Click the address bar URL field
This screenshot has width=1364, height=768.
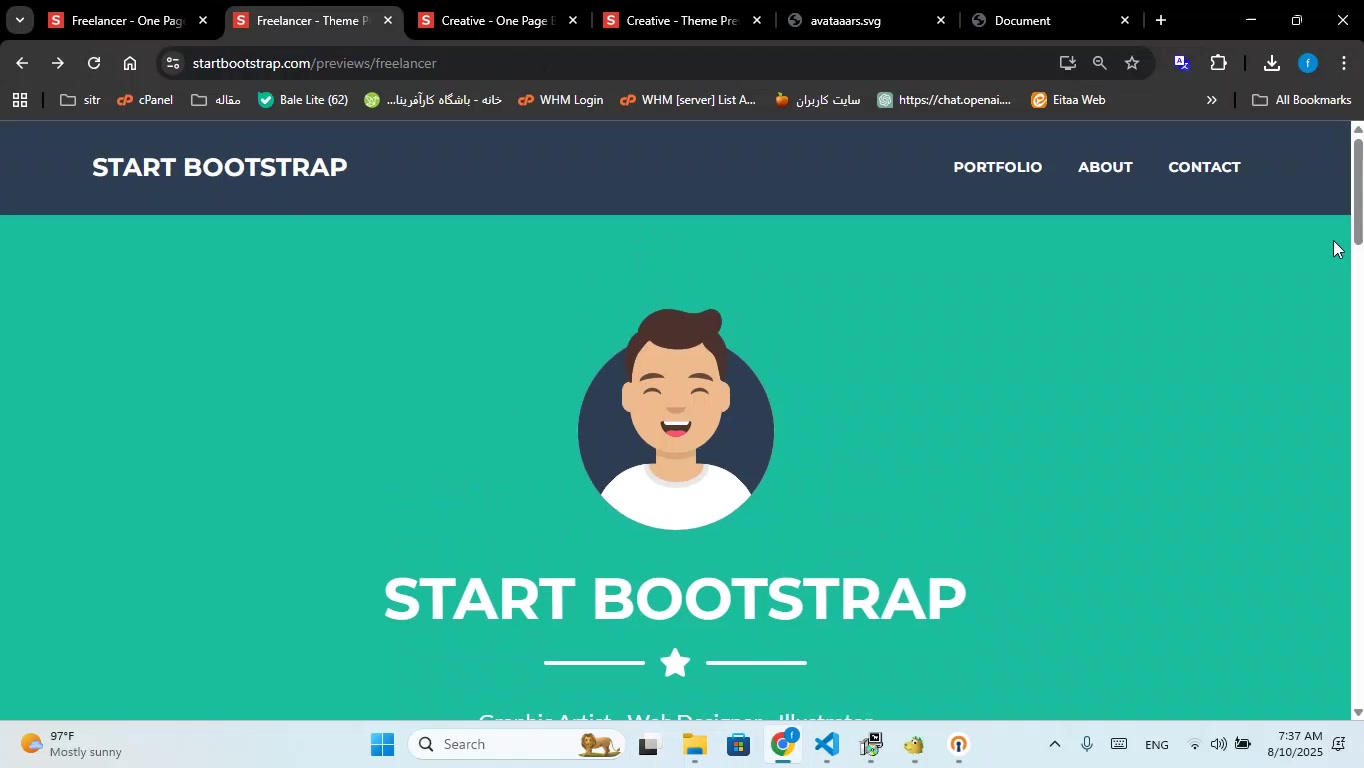tap(620, 63)
